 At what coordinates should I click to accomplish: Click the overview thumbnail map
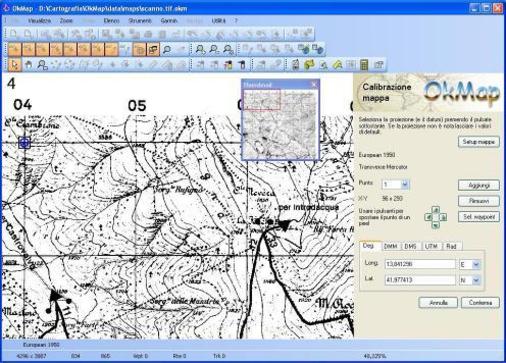click(x=280, y=123)
